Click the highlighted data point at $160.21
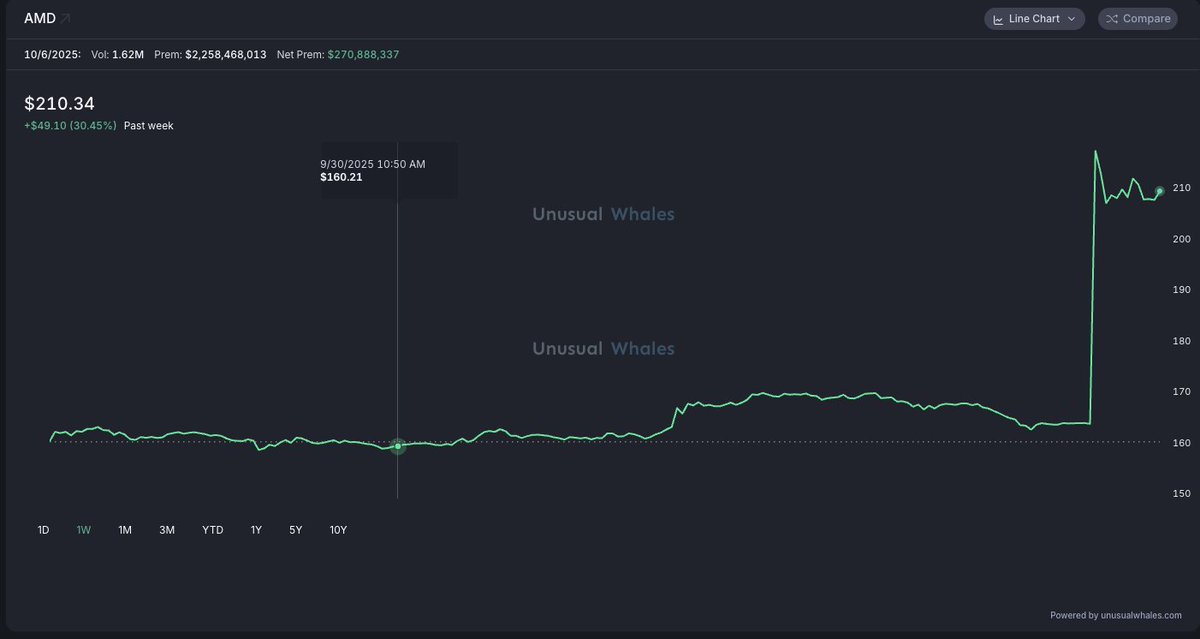 [x=398, y=446]
